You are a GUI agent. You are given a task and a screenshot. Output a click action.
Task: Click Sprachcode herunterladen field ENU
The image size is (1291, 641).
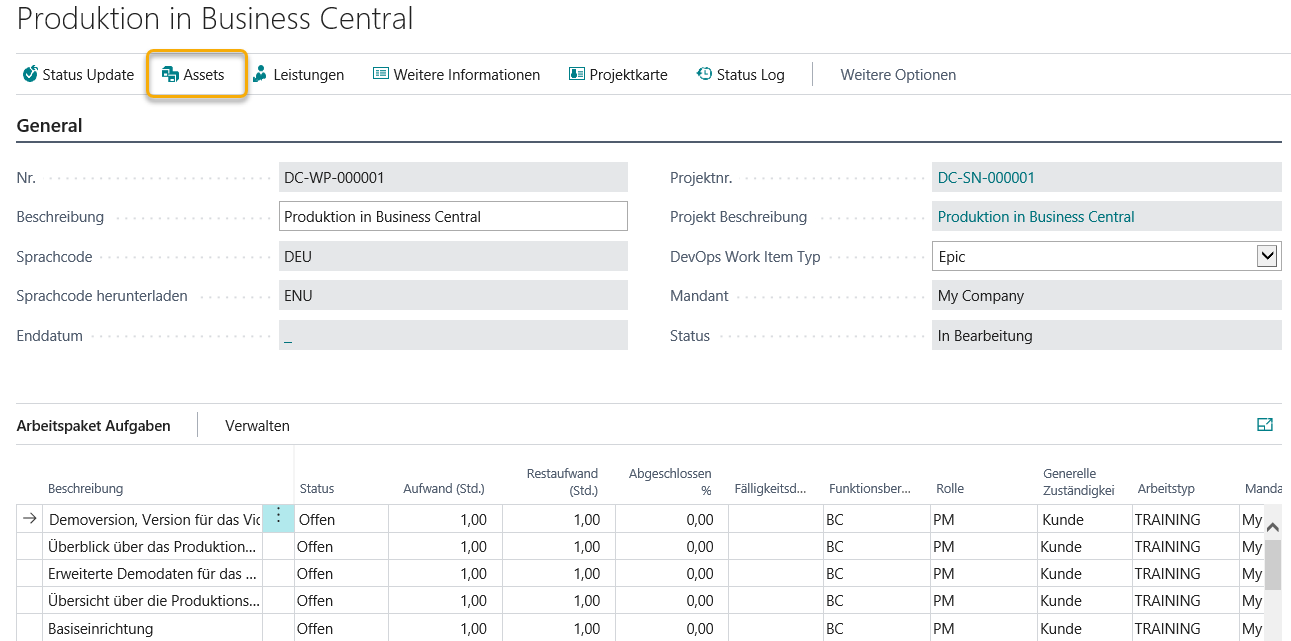point(453,296)
